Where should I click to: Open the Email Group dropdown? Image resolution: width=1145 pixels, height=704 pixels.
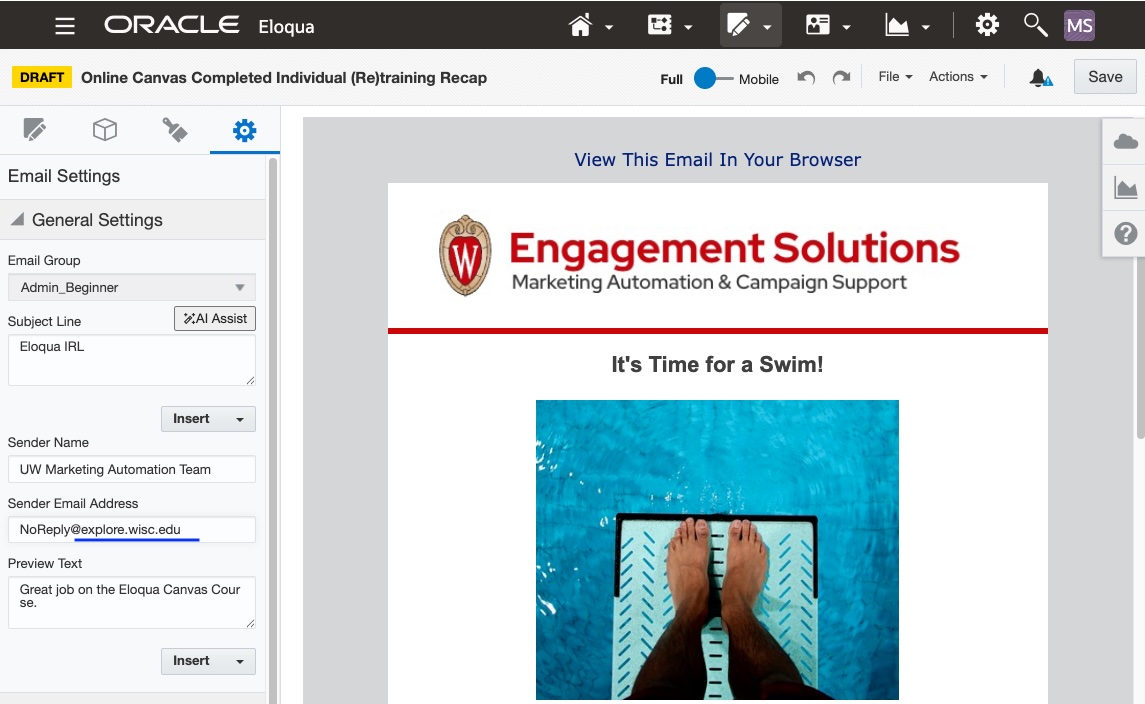click(x=131, y=287)
